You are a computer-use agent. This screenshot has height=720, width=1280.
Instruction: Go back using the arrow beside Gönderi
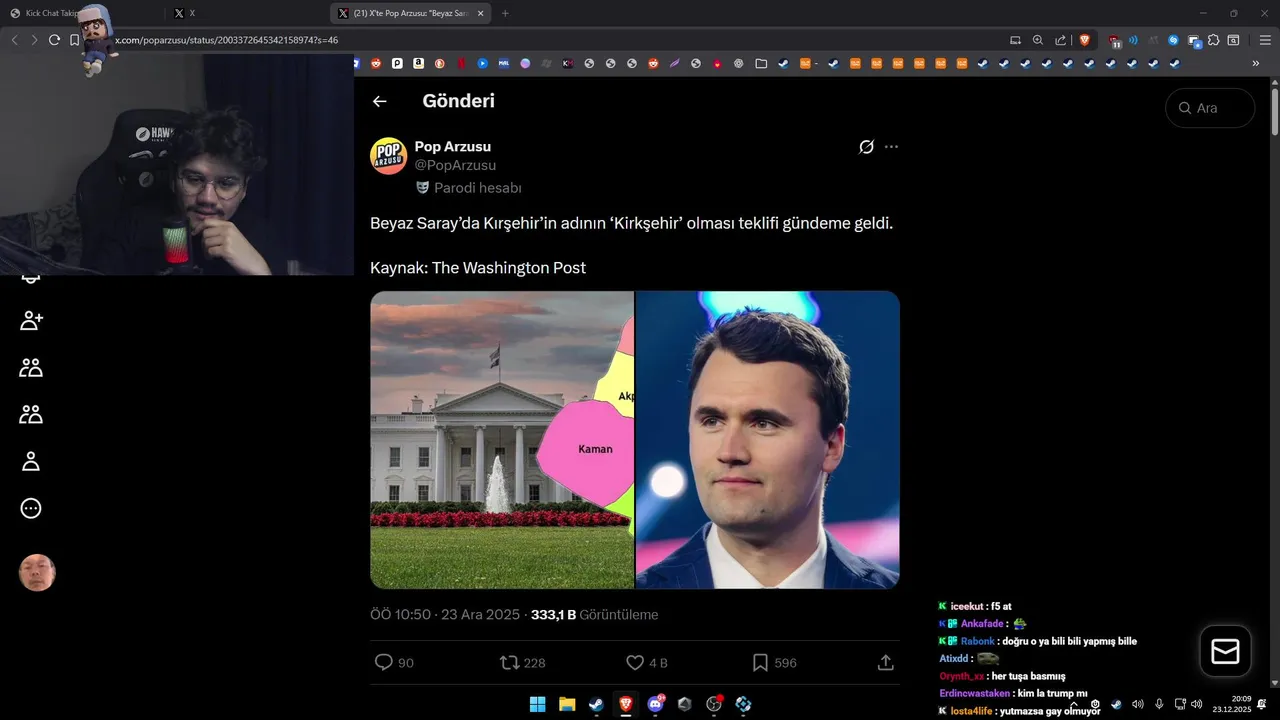(x=379, y=101)
